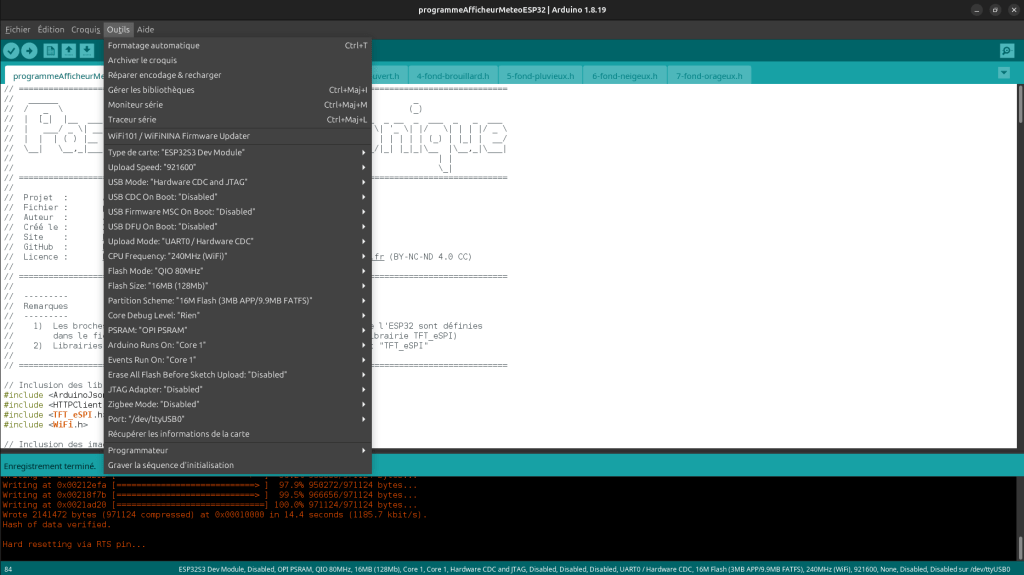Image resolution: width=1024 pixels, height=575 pixels.
Task: Expand CPU Frequency submenu
Action: point(238,256)
